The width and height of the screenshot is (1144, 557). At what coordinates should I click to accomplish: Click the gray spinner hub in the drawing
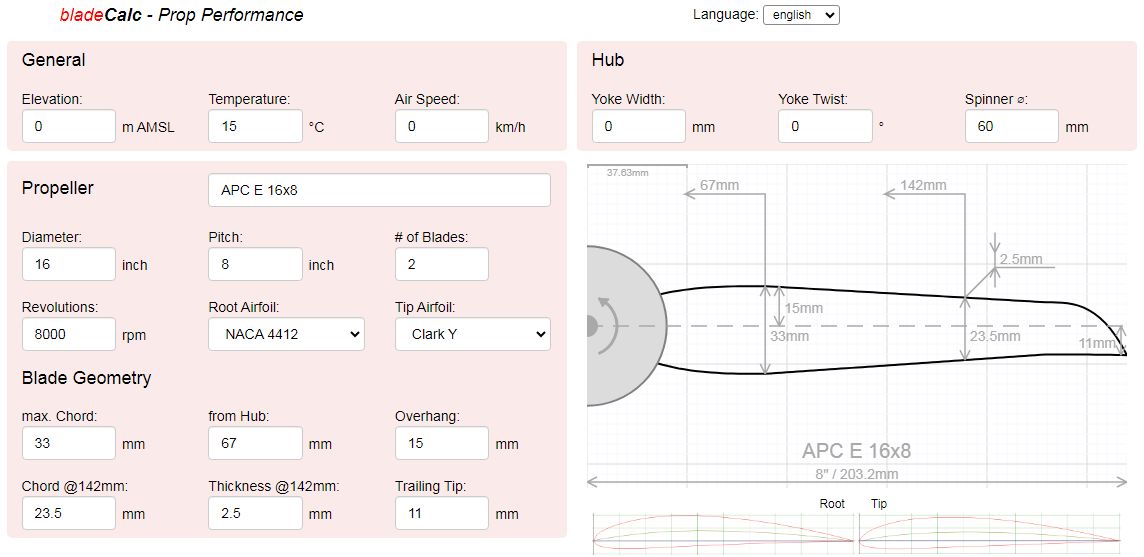click(x=626, y=326)
